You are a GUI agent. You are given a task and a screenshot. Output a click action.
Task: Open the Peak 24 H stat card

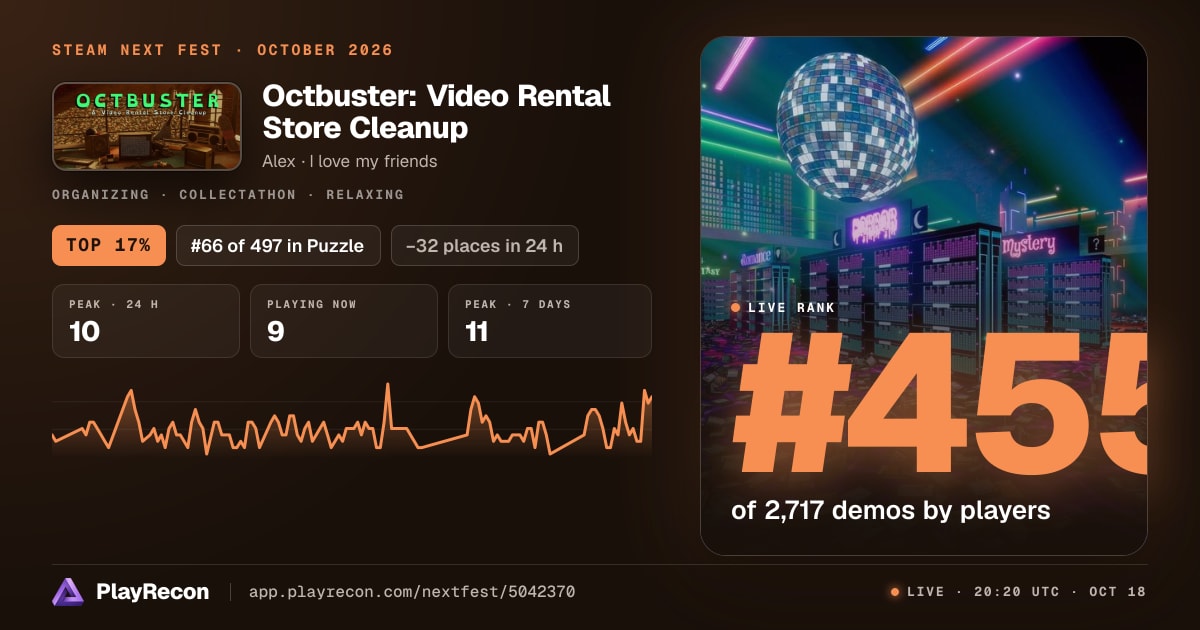pos(146,321)
